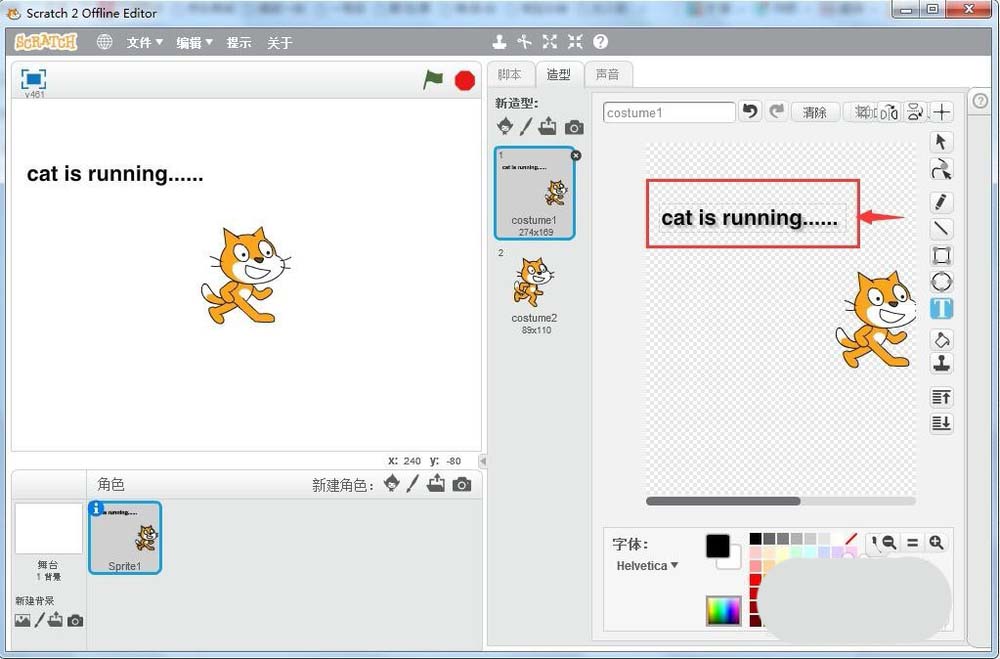Click the 清除 button

[x=815, y=113]
